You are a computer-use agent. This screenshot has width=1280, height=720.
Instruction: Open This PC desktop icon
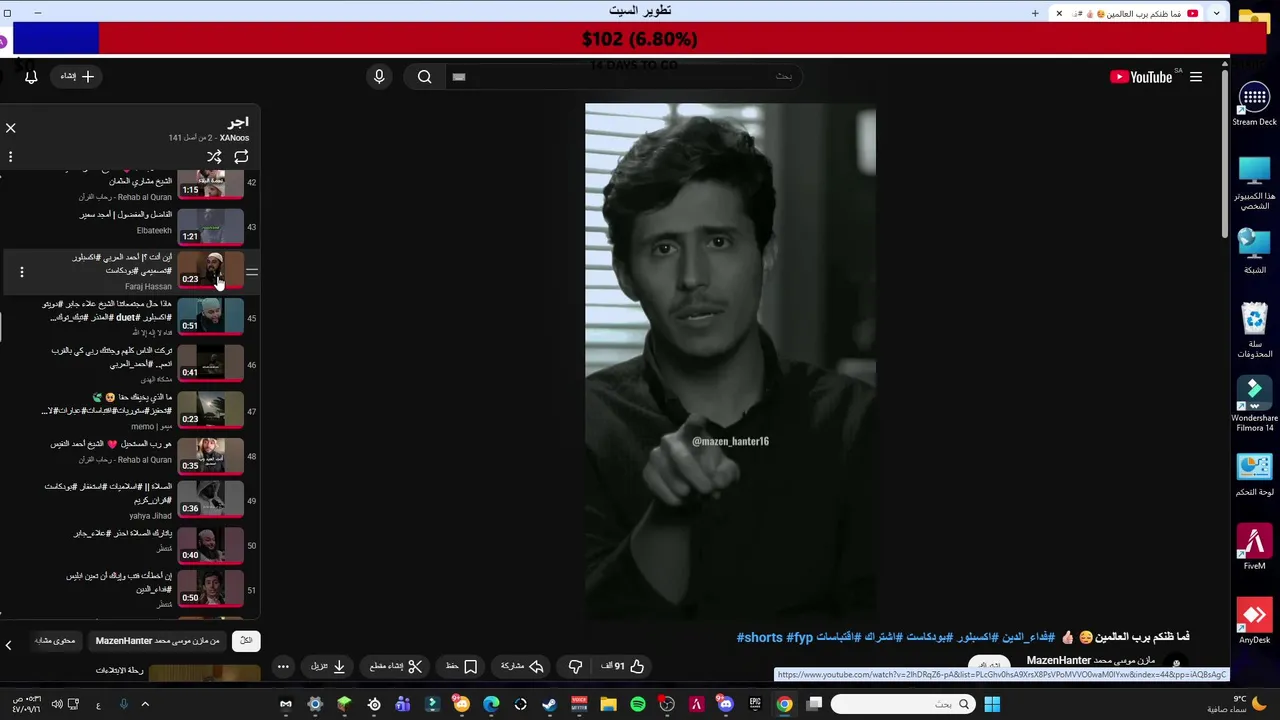[1254, 182]
